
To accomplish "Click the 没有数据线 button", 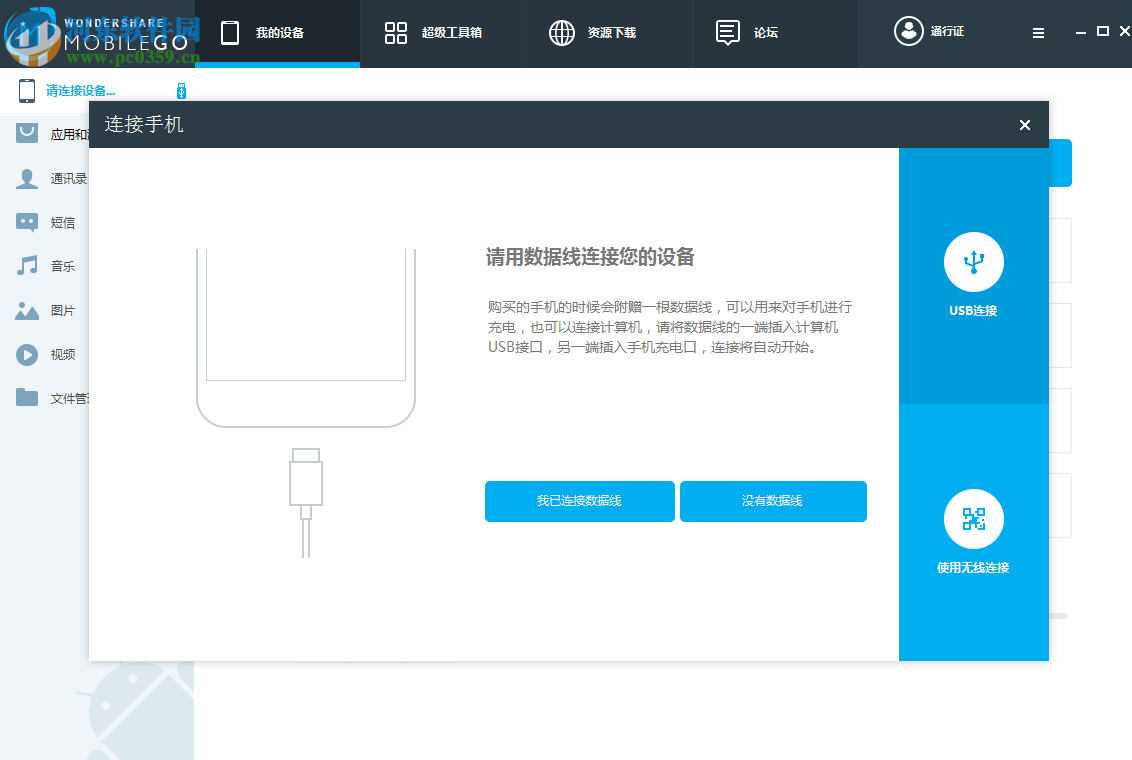I will pyautogui.click(x=772, y=501).
